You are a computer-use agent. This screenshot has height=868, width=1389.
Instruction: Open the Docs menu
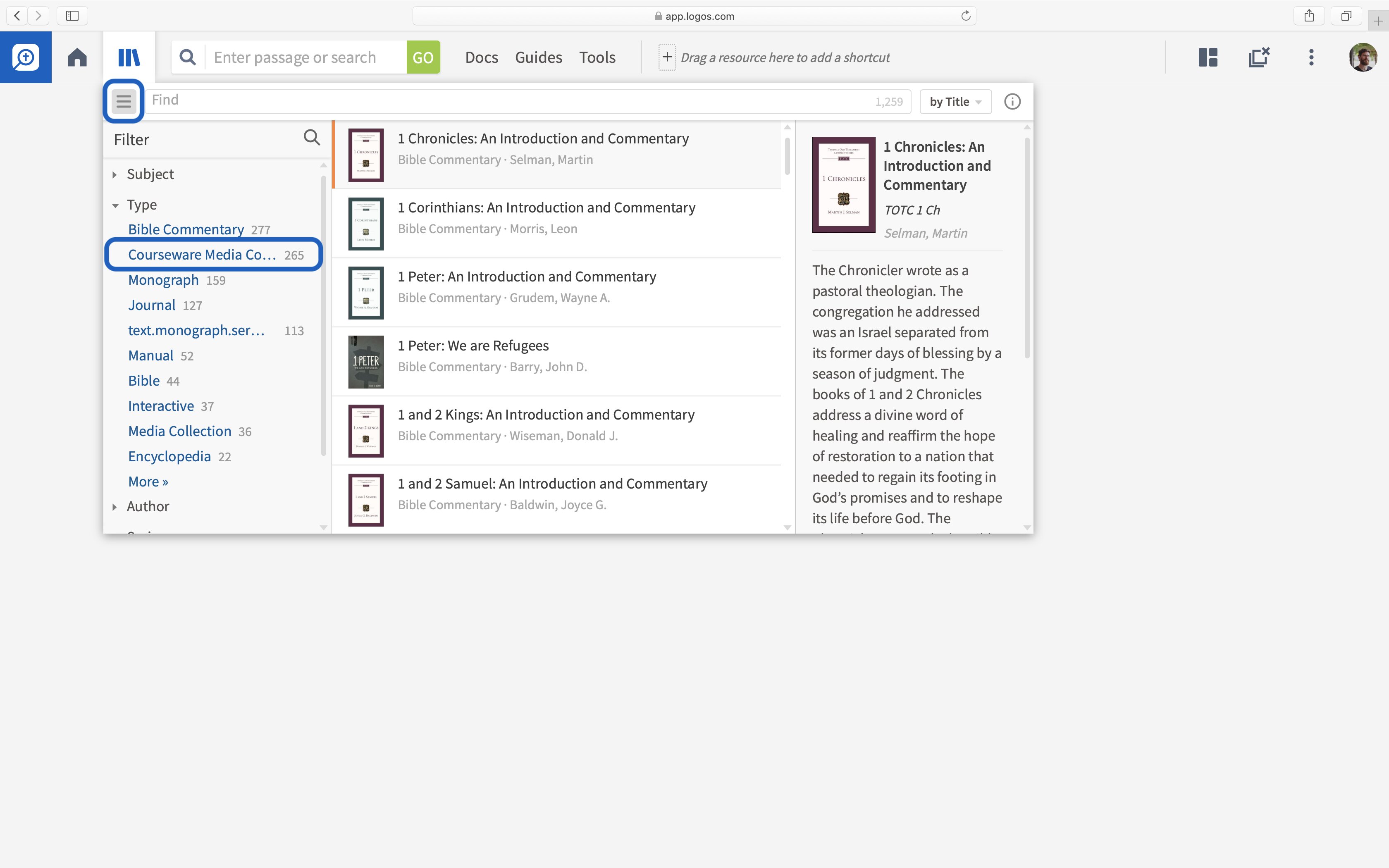click(482, 57)
